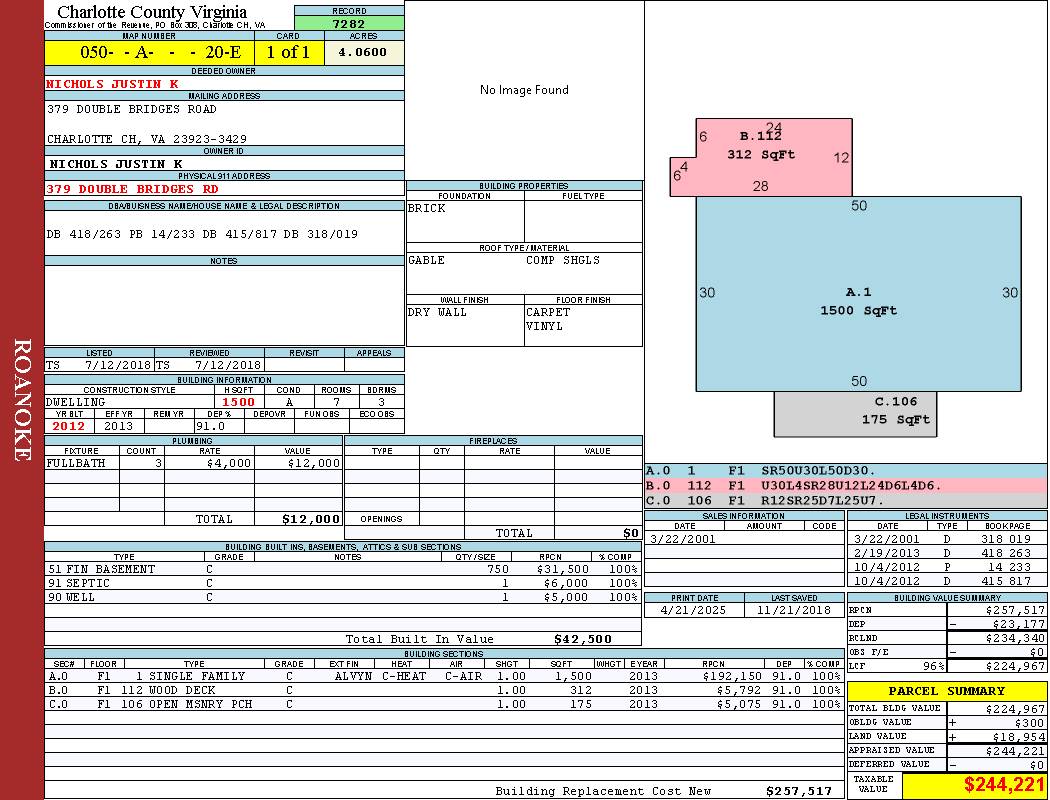Click the 'No Image Found' photo placeholder
Image resolution: width=1050 pixels, height=800 pixels.
point(524,90)
